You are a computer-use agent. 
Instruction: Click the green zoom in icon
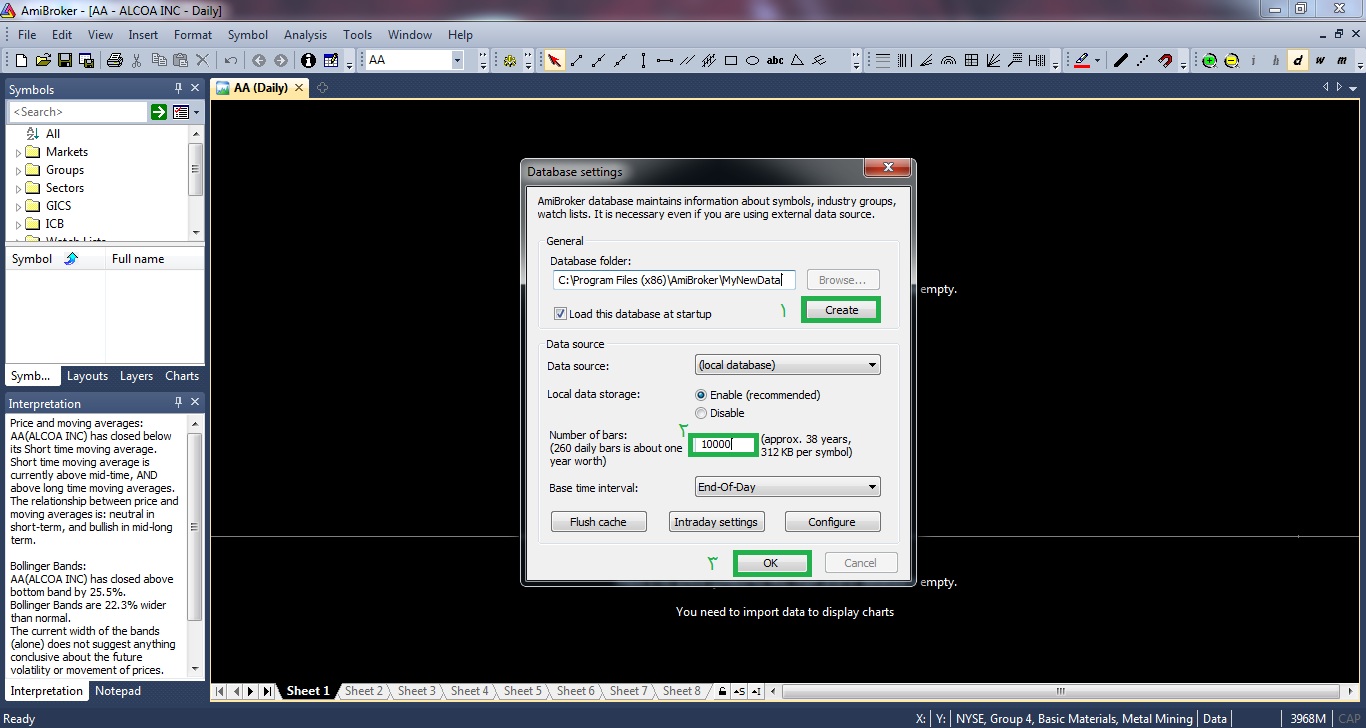(1210, 61)
